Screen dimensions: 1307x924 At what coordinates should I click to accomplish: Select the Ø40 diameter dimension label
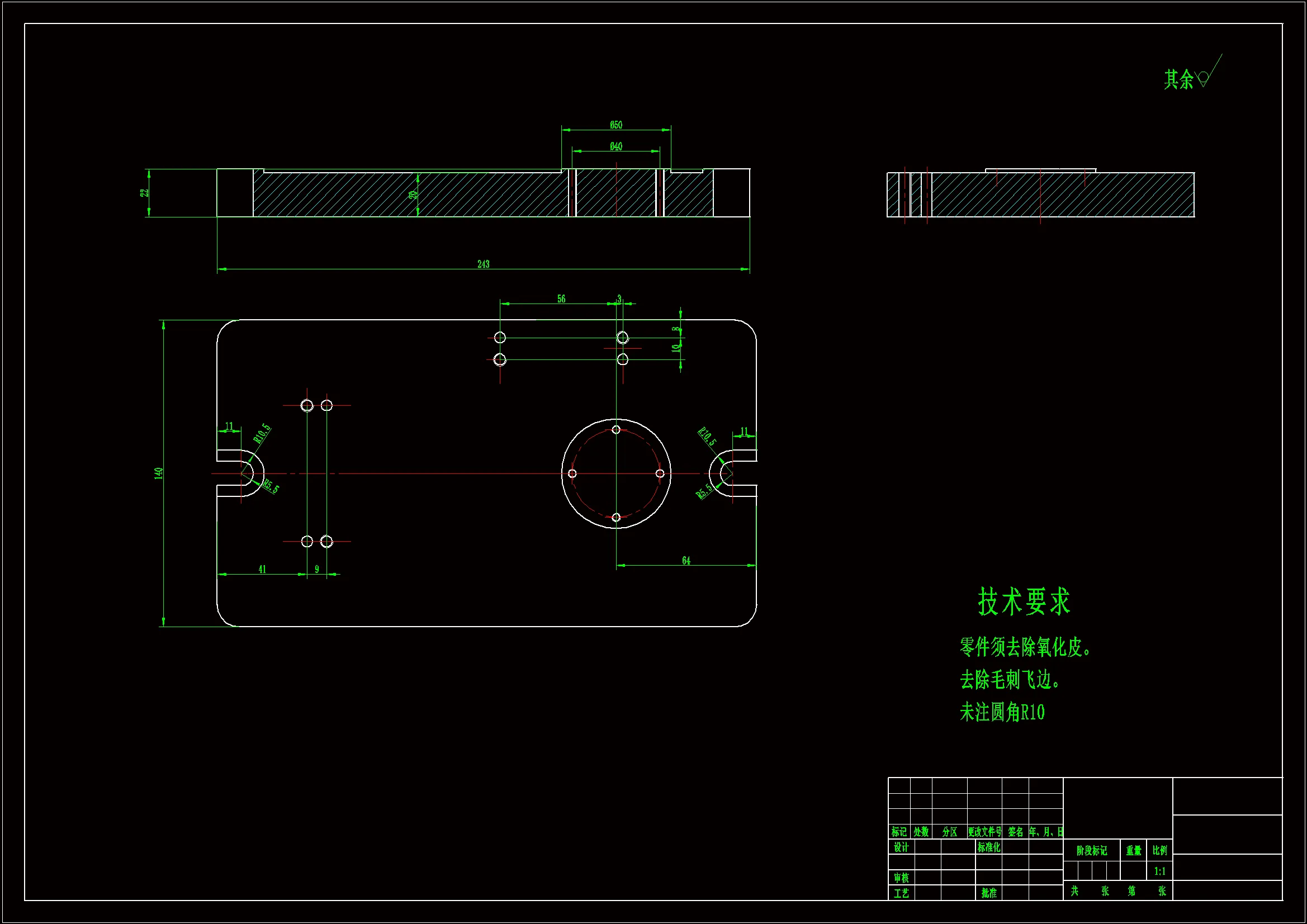[x=616, y=146]
